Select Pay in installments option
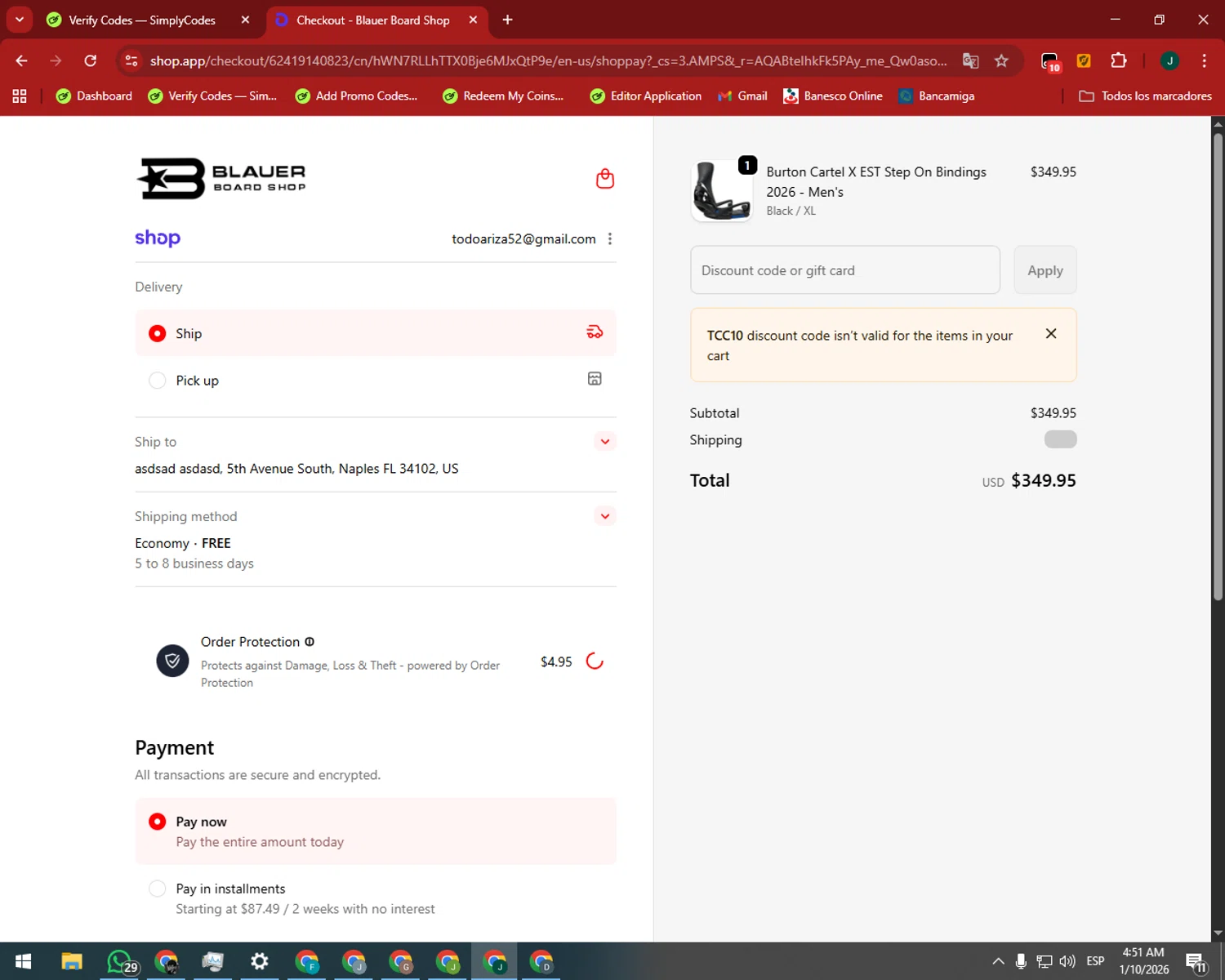 click(x=376, y=898)
